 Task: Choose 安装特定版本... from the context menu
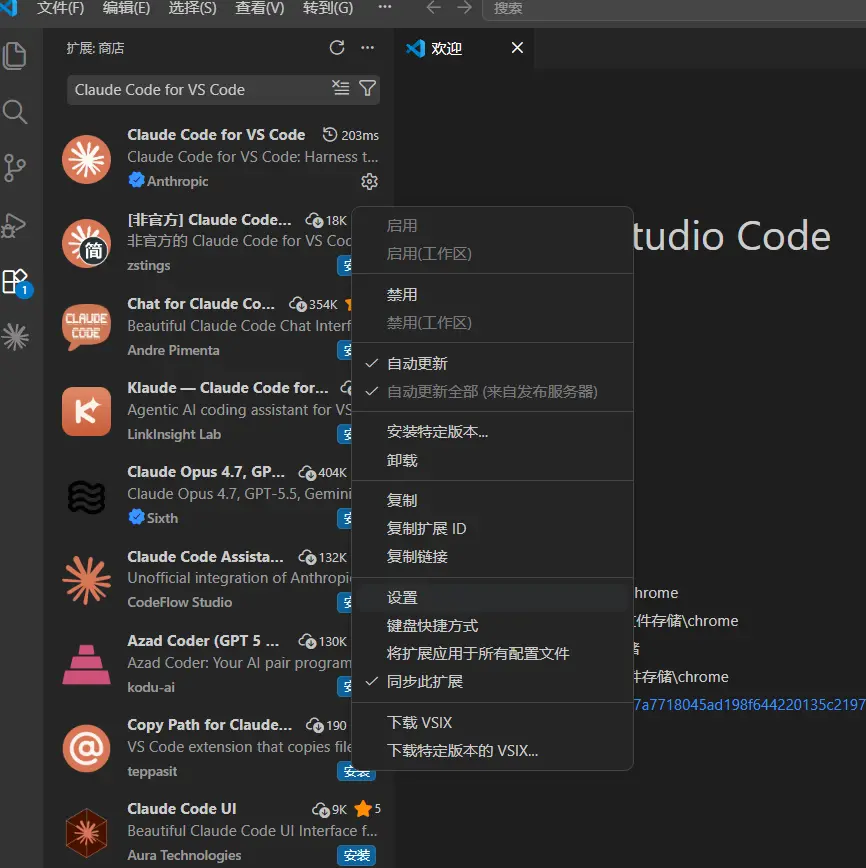492,432
